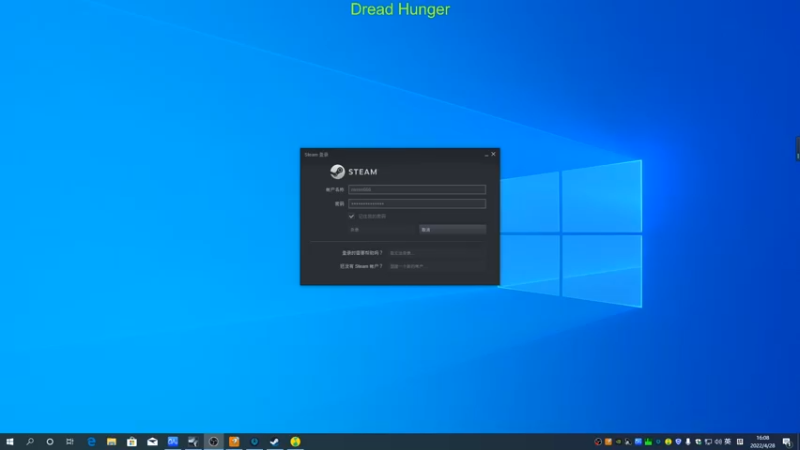Open Microsoft Store from taskbar

(132, 442)
